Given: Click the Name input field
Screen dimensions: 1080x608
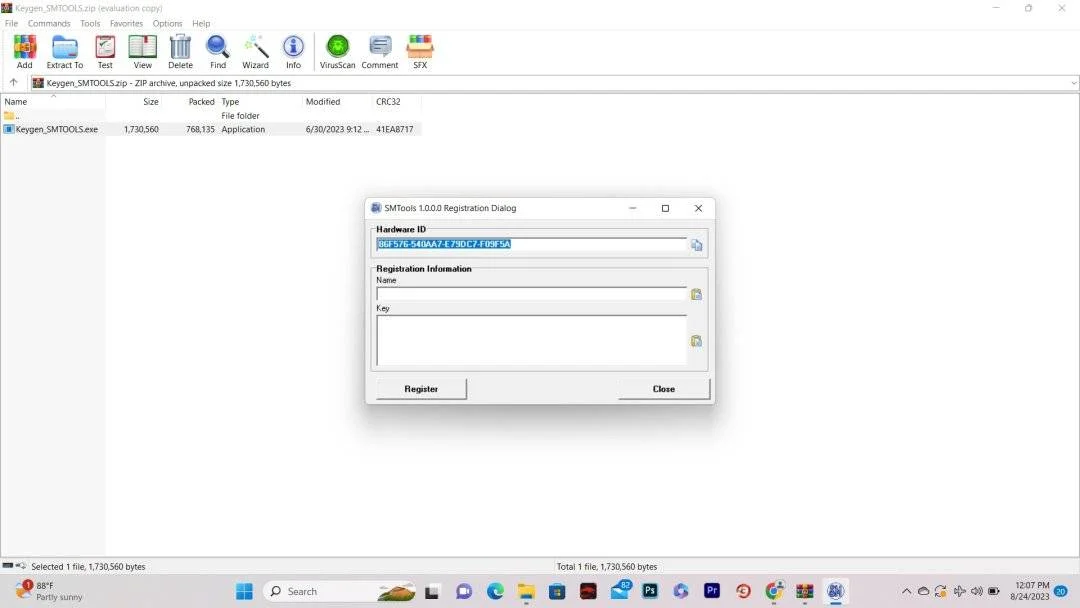Looking at the screenshot, I should point(531,294).
